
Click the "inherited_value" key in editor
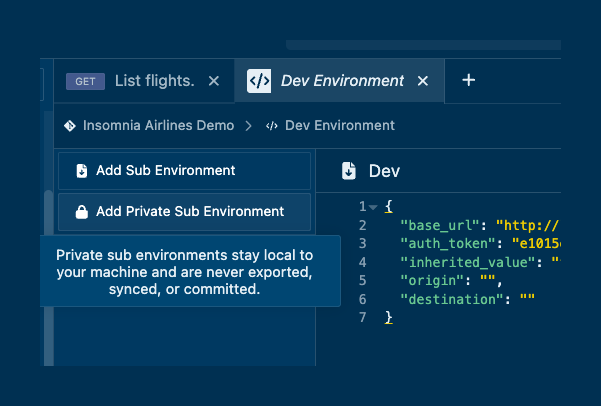(468, 263)
